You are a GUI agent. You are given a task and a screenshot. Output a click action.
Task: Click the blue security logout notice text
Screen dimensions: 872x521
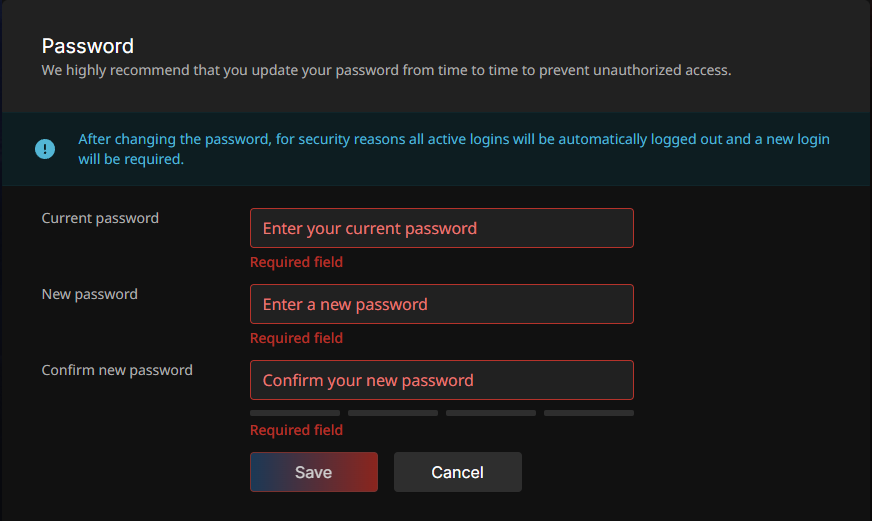(453, 149)
